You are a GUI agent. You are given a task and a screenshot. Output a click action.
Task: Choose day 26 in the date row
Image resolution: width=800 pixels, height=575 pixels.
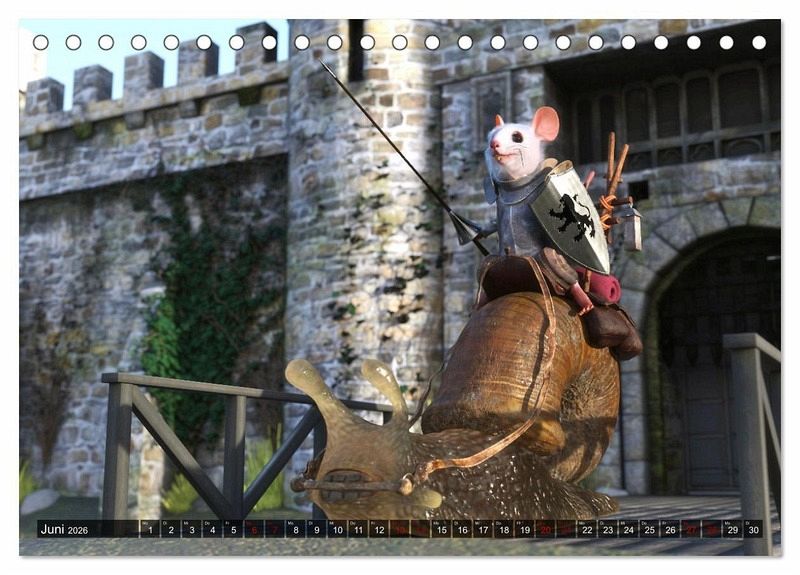click(670, 529)
